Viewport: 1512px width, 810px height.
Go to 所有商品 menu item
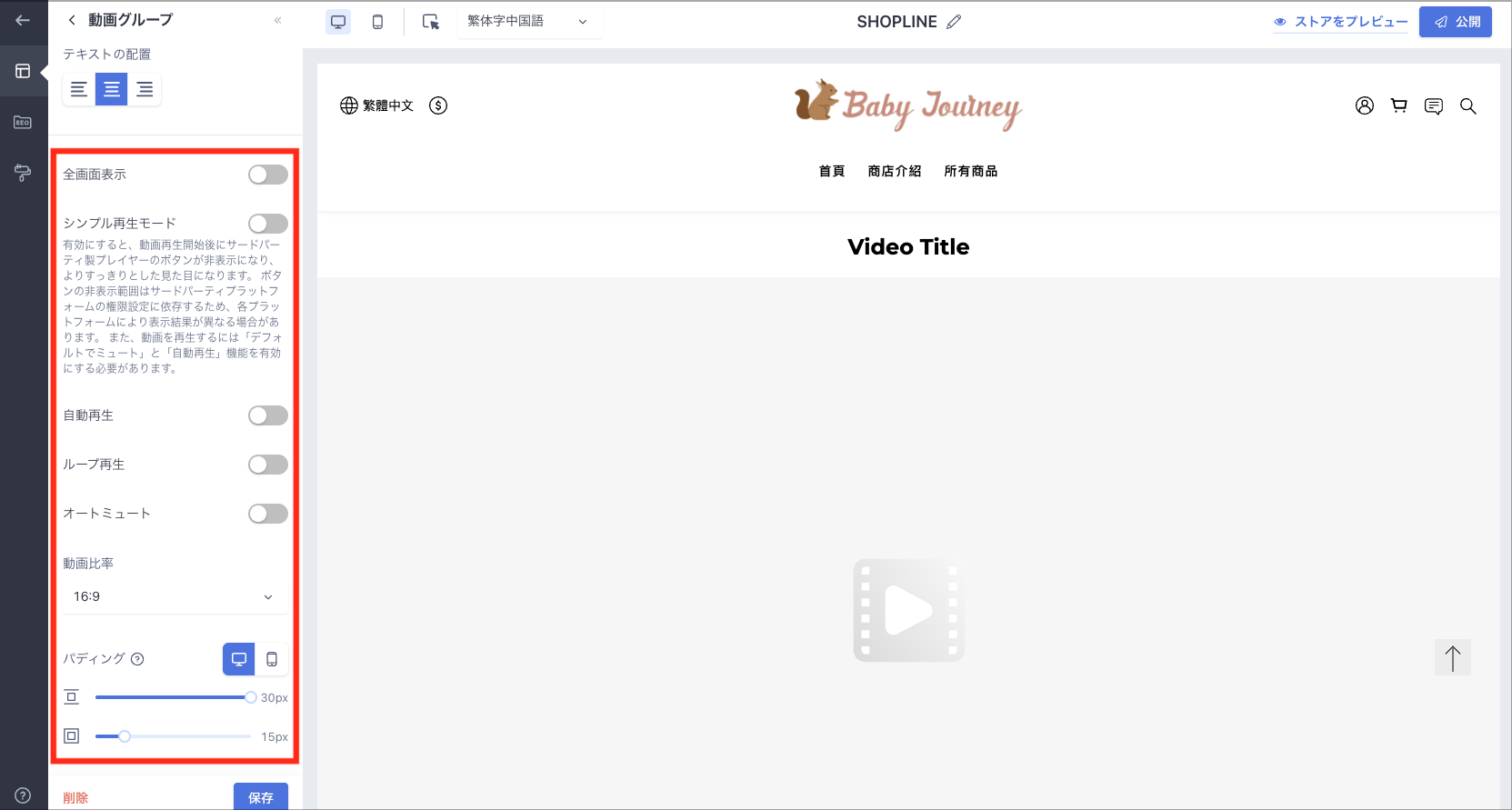pyautogui.click(x=971, y=171)
